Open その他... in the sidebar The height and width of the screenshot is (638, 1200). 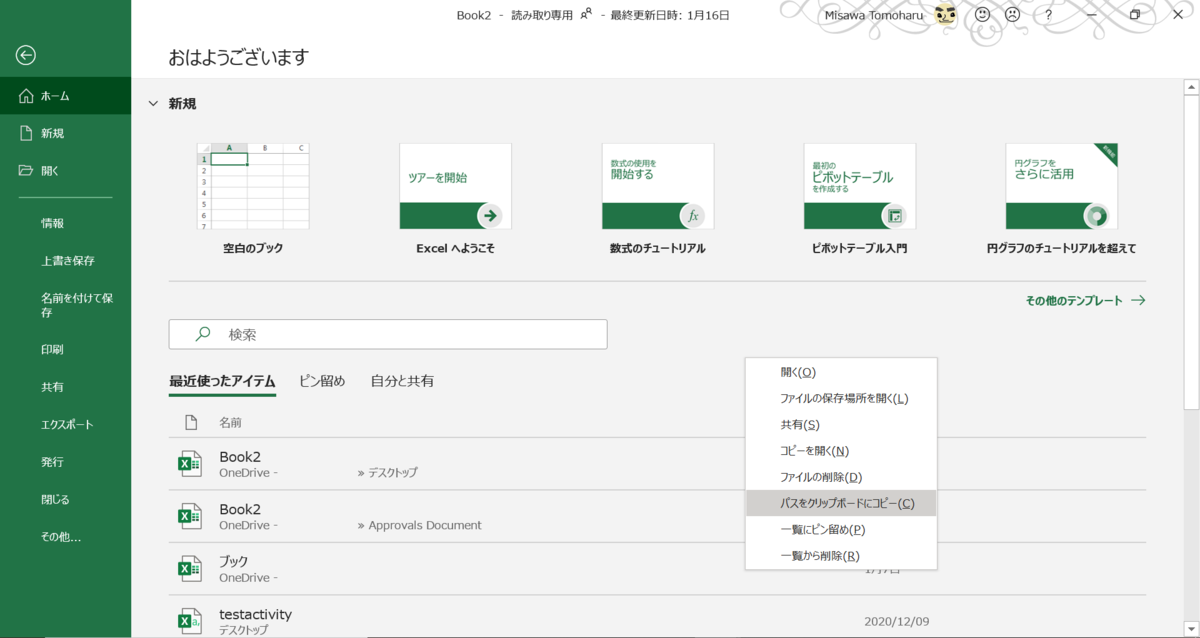pos(65,536)
